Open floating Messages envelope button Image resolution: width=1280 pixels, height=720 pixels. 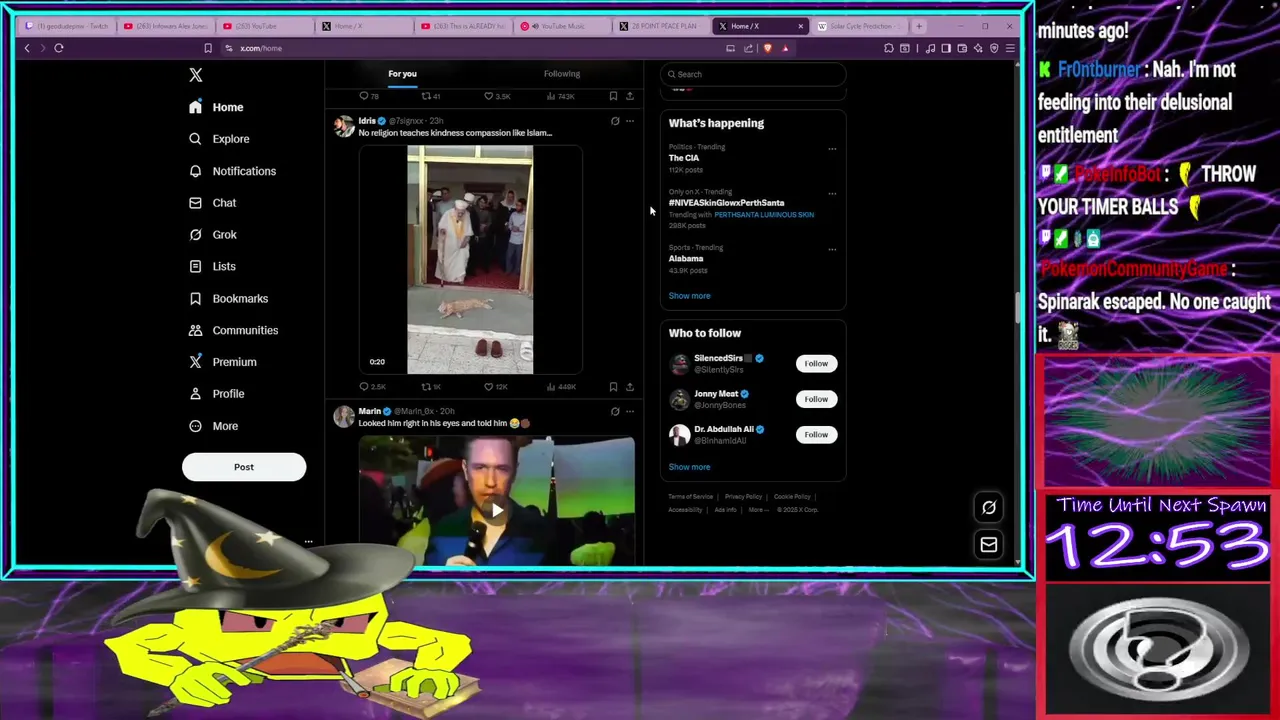click(989, 545)
